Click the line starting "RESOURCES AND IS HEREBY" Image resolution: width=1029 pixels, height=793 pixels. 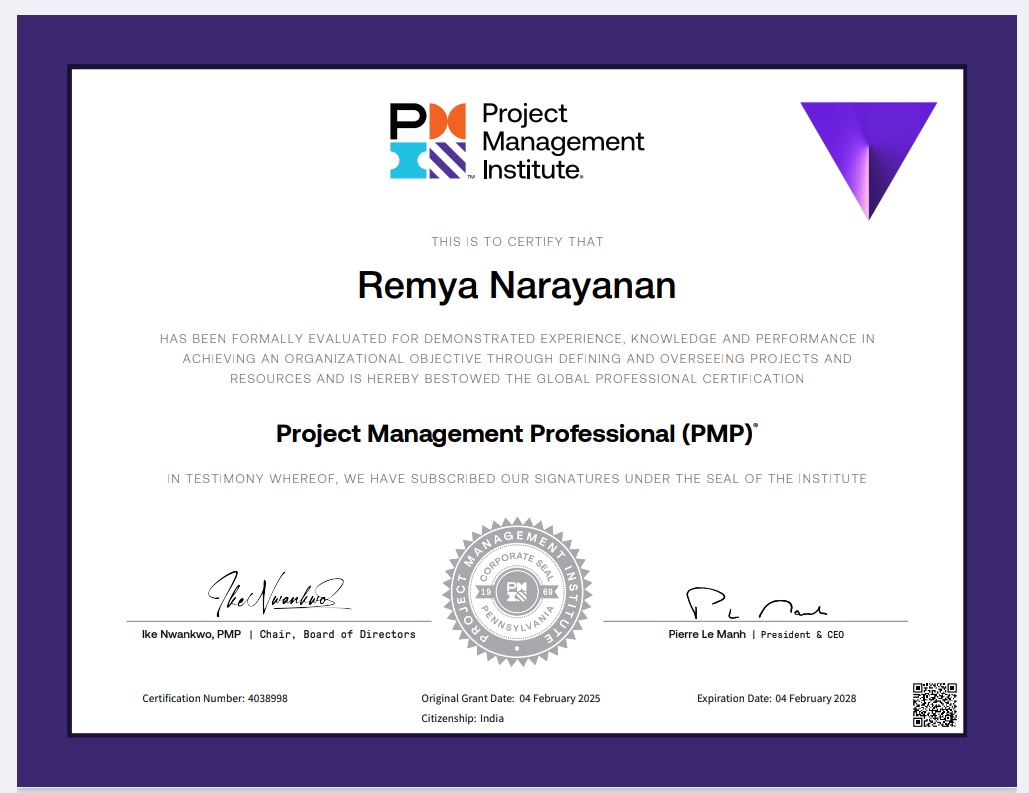[x=517, y=379]
